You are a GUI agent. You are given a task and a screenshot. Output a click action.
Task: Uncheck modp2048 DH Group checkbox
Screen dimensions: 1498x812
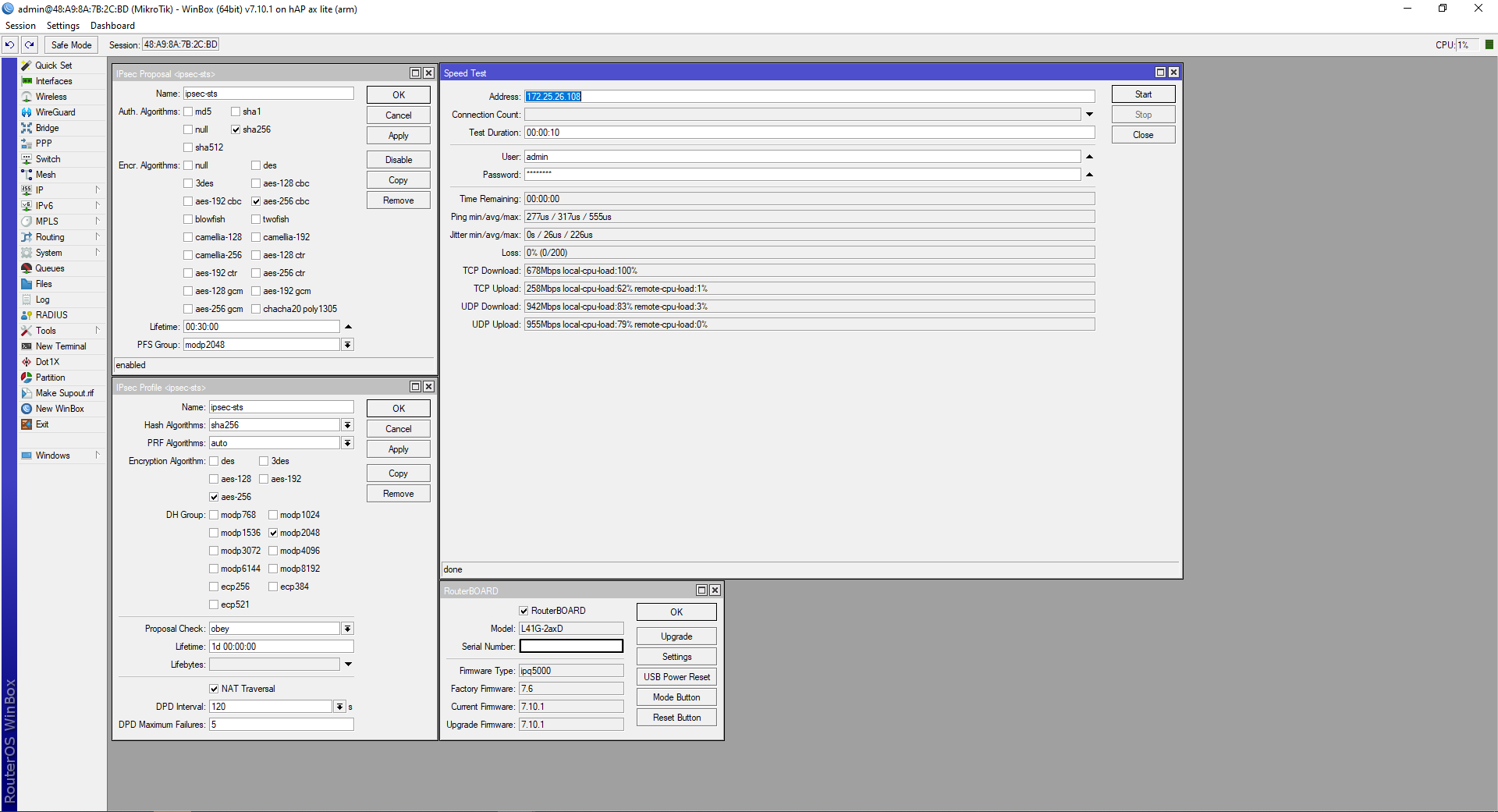[273, 533]
